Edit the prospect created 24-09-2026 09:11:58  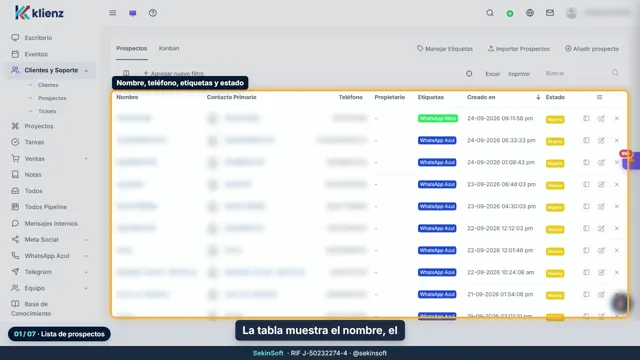601,118
